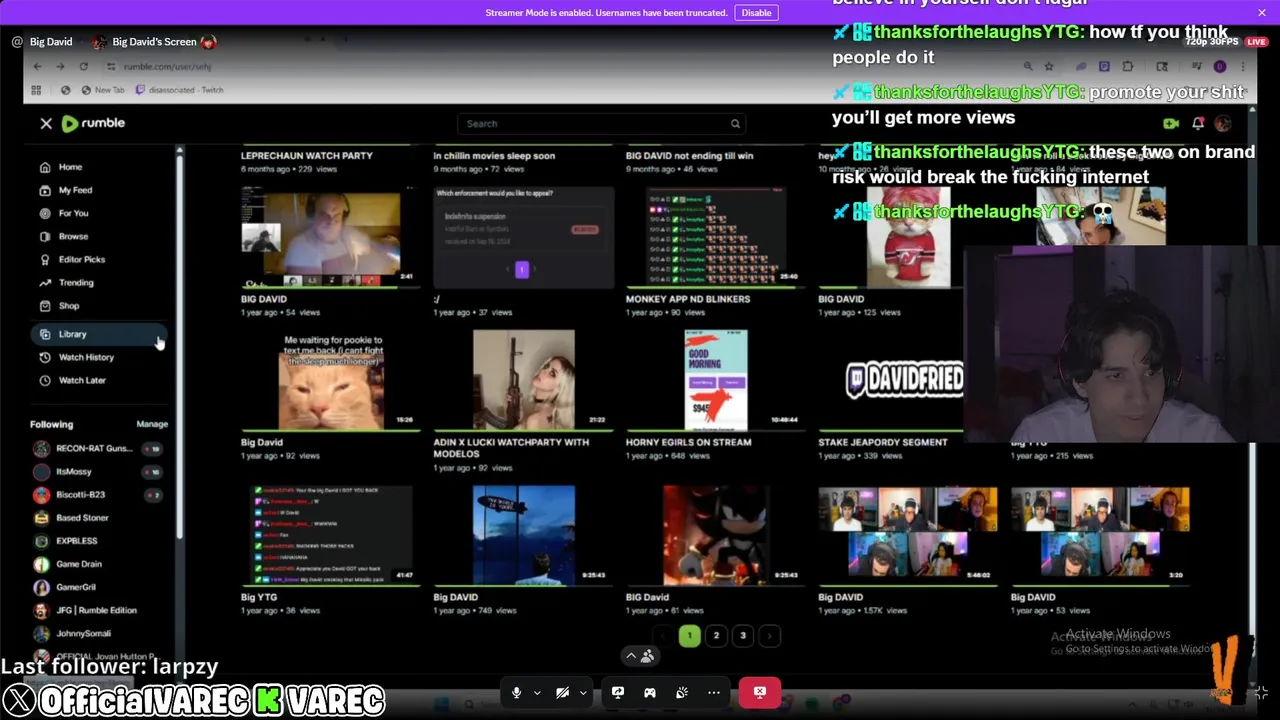Open ADIN X LUCKI WATCHPARTY video thumbnail
The width and height of the screenshot is (1280, 720).
(x=523, y=380)
